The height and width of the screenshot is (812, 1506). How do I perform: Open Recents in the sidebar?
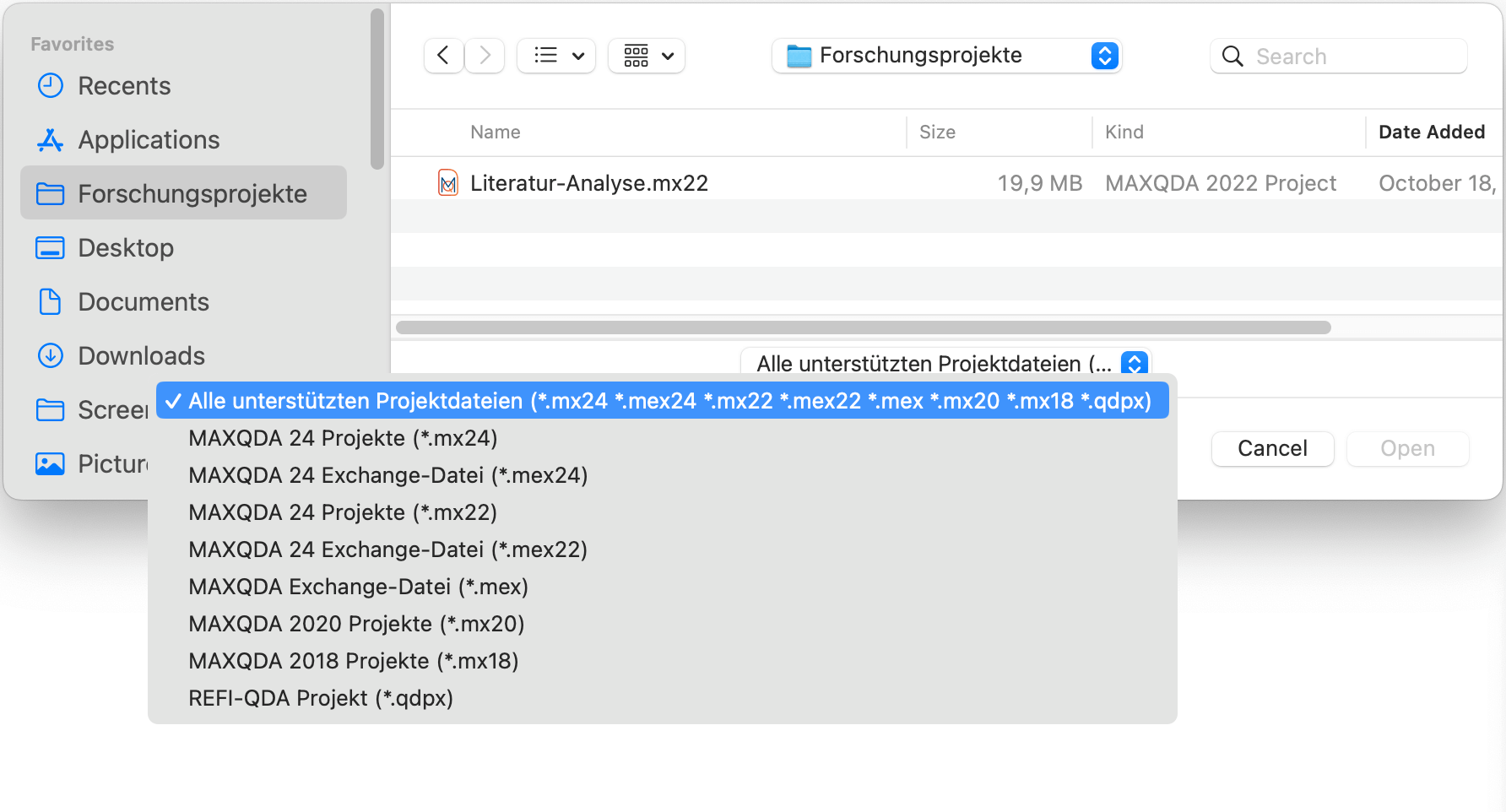[x=124, y=86]
